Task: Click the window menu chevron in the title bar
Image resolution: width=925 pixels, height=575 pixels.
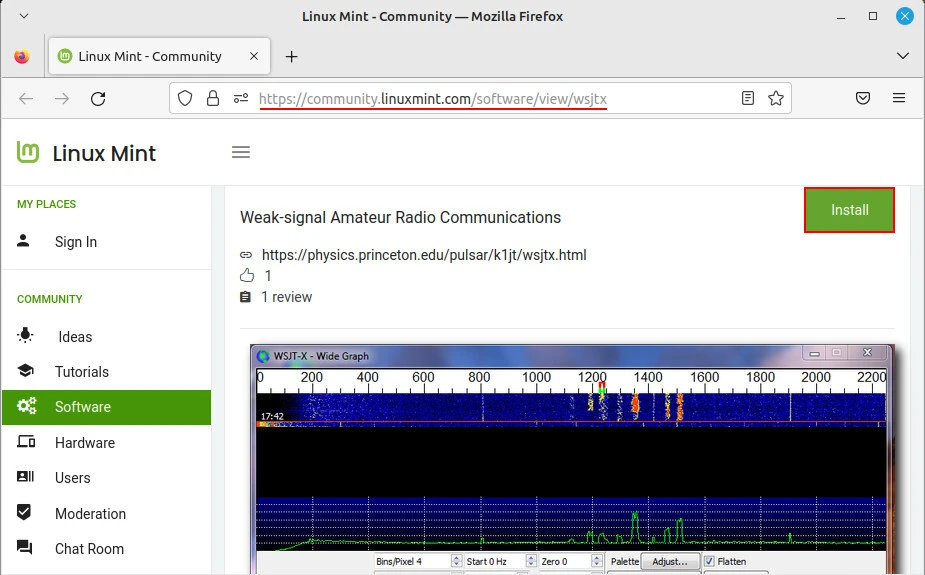Action: (24, 16)
